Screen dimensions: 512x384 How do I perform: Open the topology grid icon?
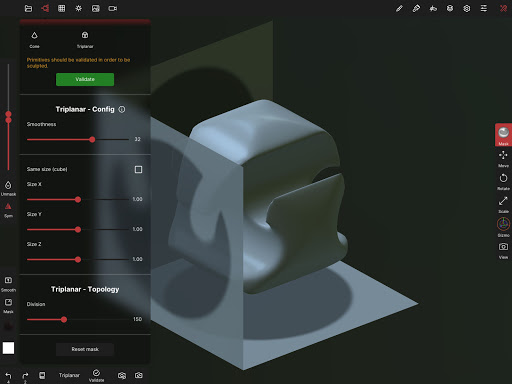tap(62, 8)
